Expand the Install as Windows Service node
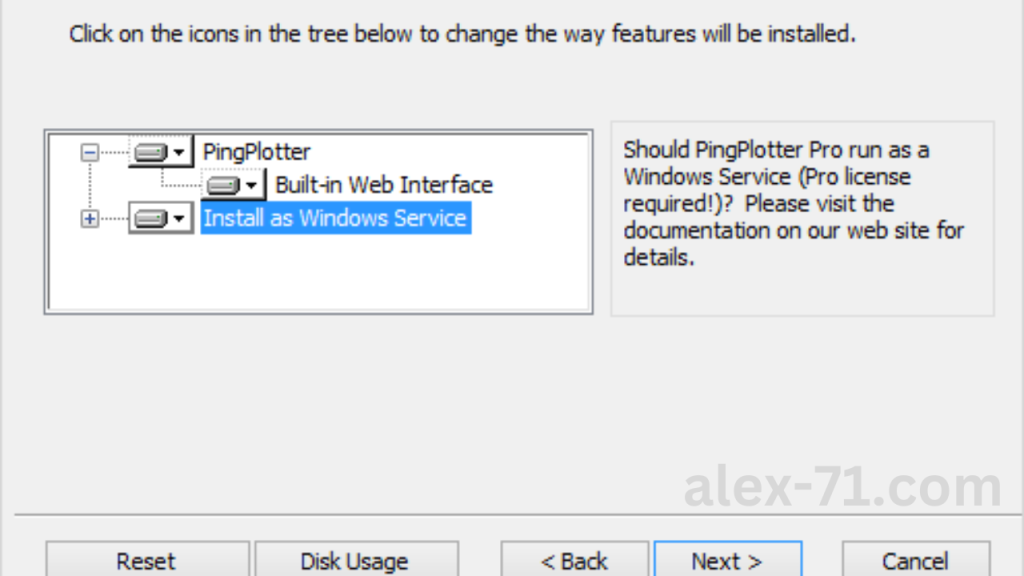The height and width of the screenshot is (576, 1024). point(90,218)
